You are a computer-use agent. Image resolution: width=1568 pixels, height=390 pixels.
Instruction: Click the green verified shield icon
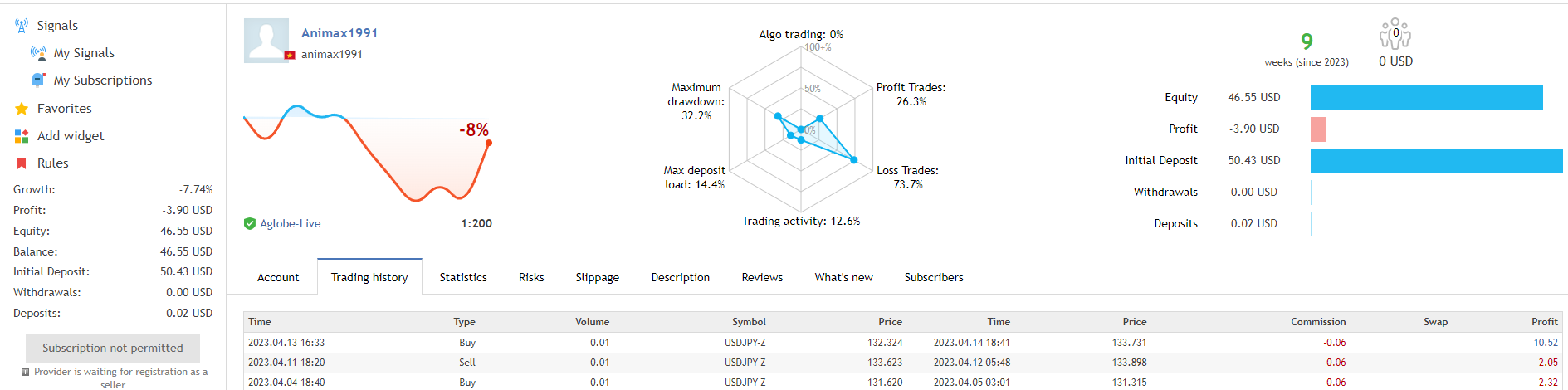(x=249, y=223)
